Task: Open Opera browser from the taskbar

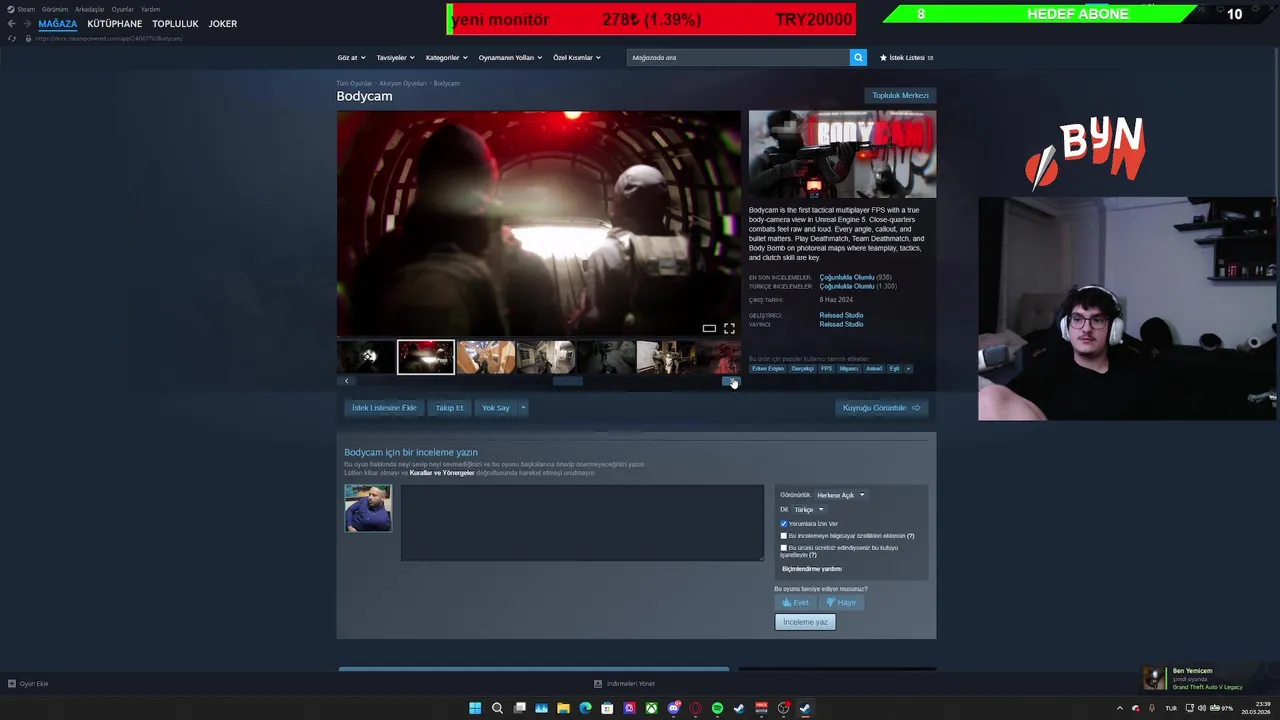Action: [695, 708]
